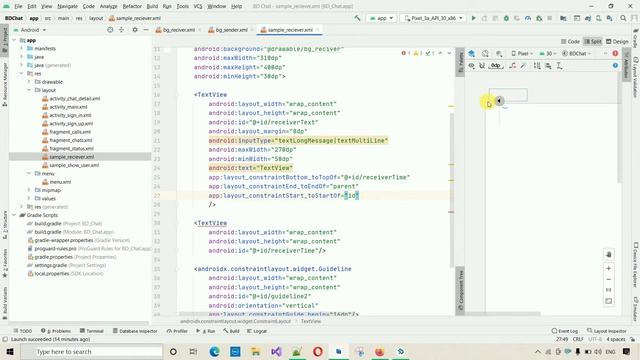Viewport: 640px width, 360px height.
Task: Go to next highlighted error arrow in editor
Action: [x=449, y=53]
